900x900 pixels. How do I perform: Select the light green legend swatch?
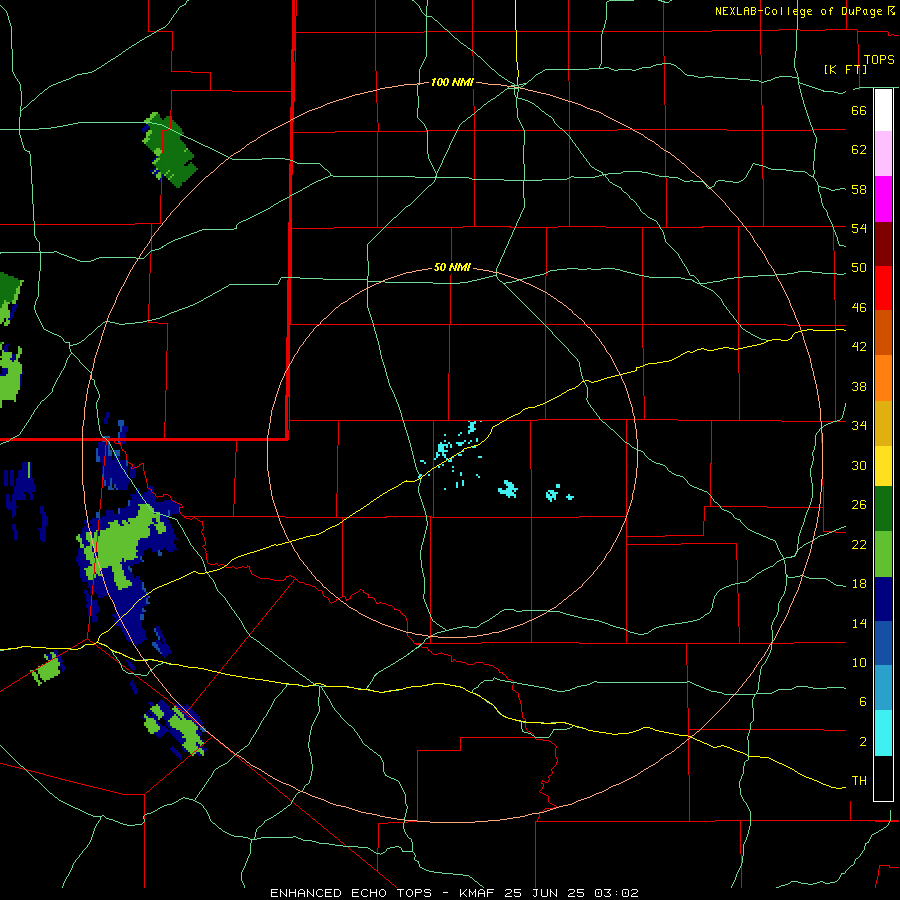click(883, 554)
